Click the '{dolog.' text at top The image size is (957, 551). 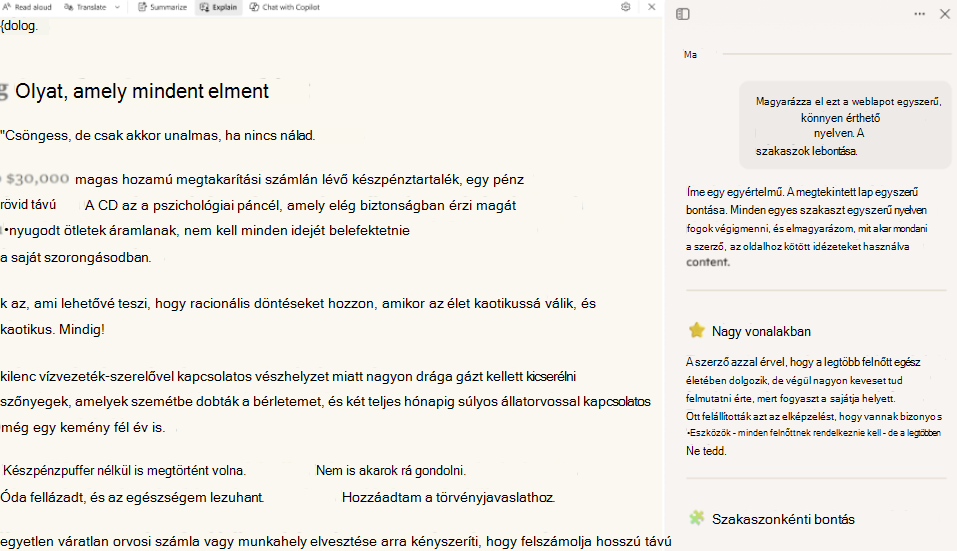(x=19, y=26)
